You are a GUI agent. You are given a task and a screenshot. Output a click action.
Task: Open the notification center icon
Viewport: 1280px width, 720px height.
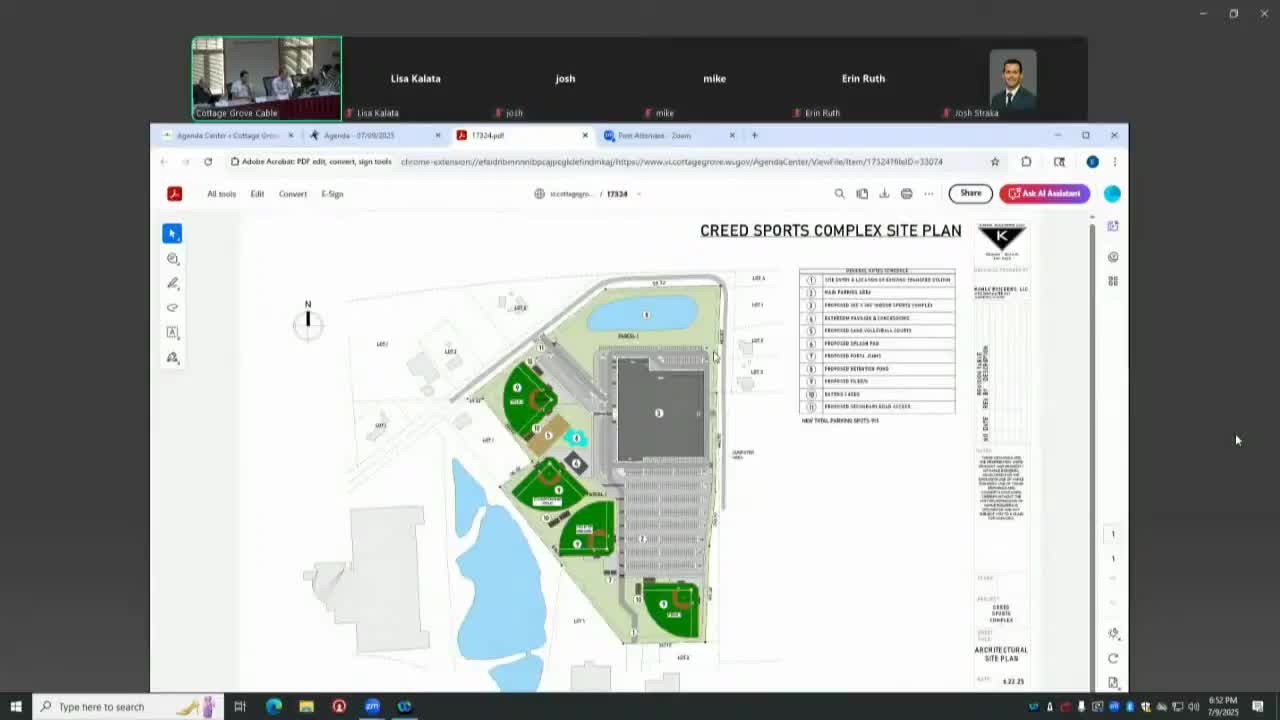[1258, 707]
